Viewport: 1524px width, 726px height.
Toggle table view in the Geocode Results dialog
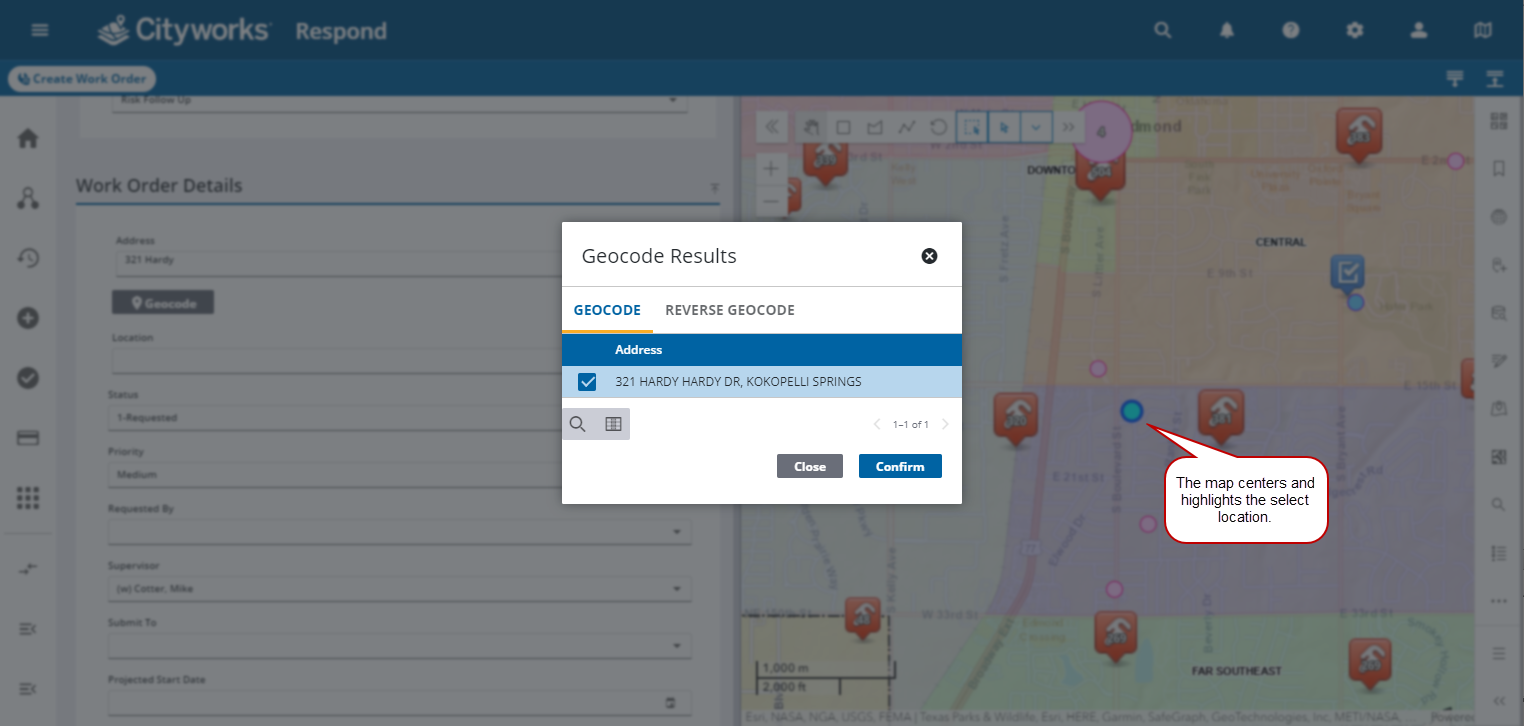coord(613,423)
